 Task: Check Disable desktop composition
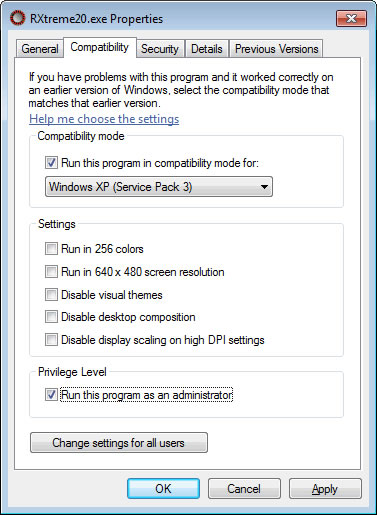(51, 317)
